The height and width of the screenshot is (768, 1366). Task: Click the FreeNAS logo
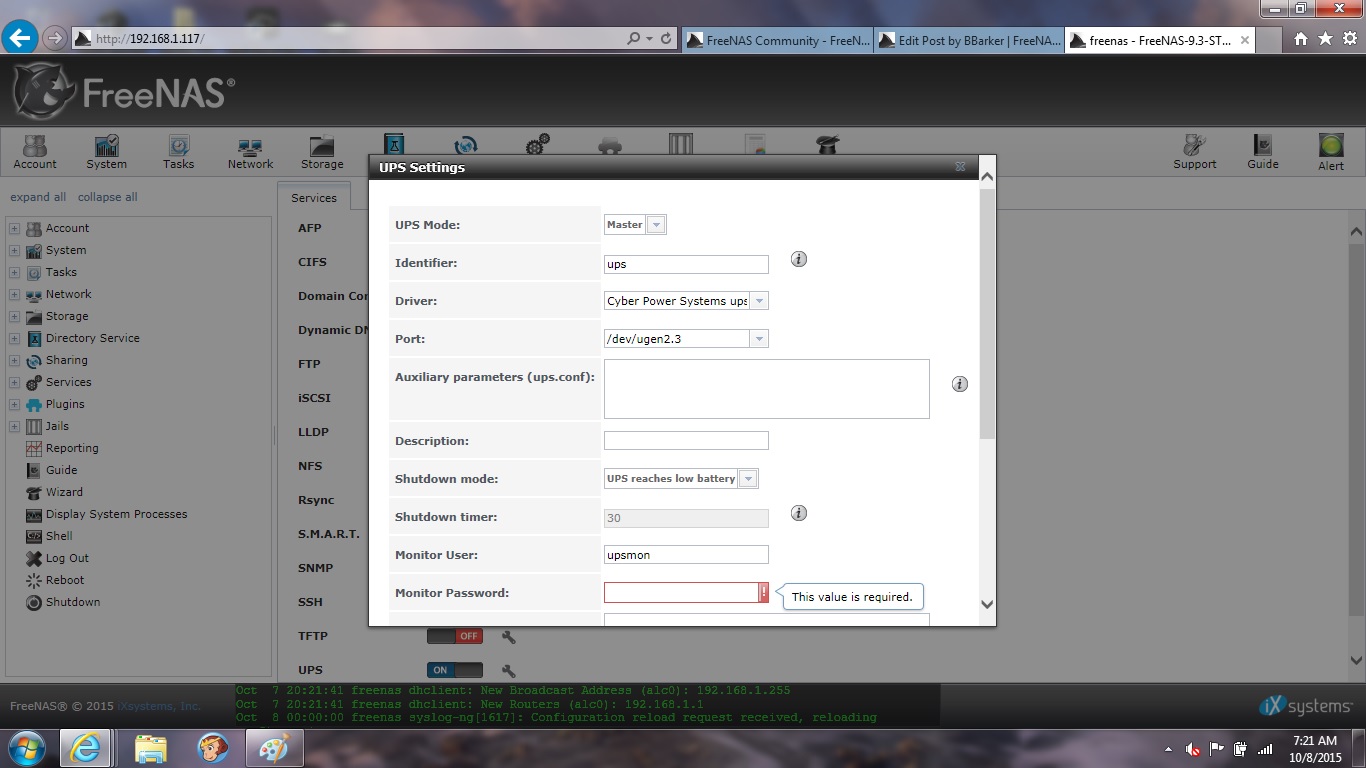click(x=124, y=92)
